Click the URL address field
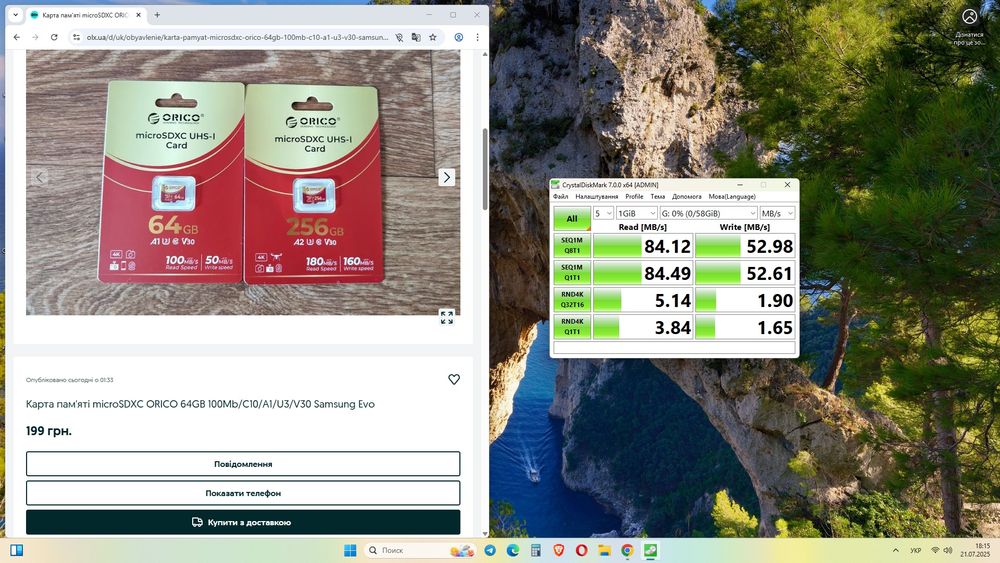Viewport: 1000px width, 563px height. [237, 38]
